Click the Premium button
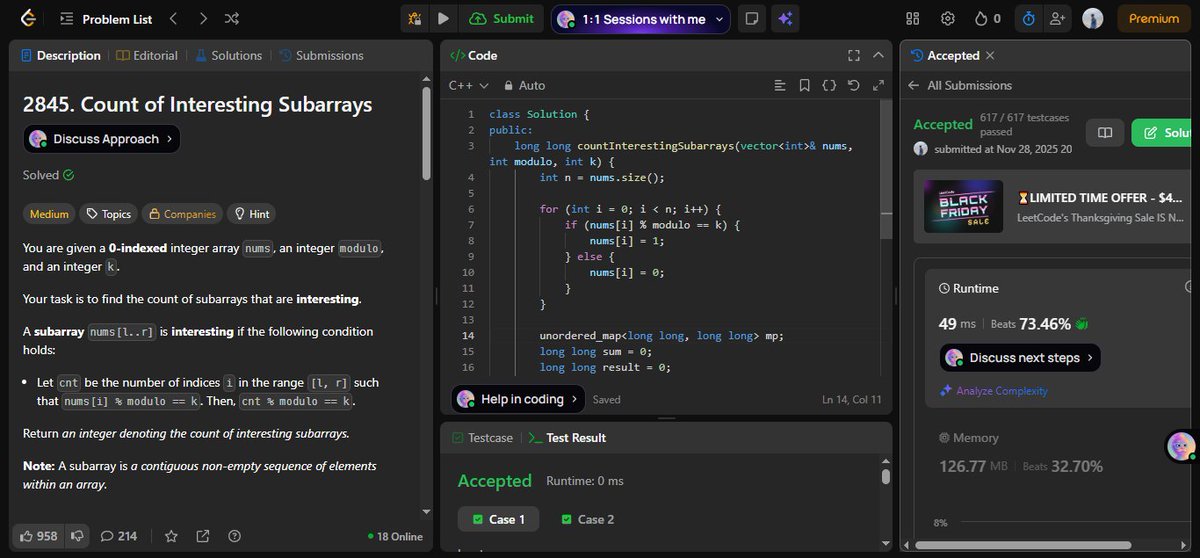1200x558 pixels. pos(1154,18)
